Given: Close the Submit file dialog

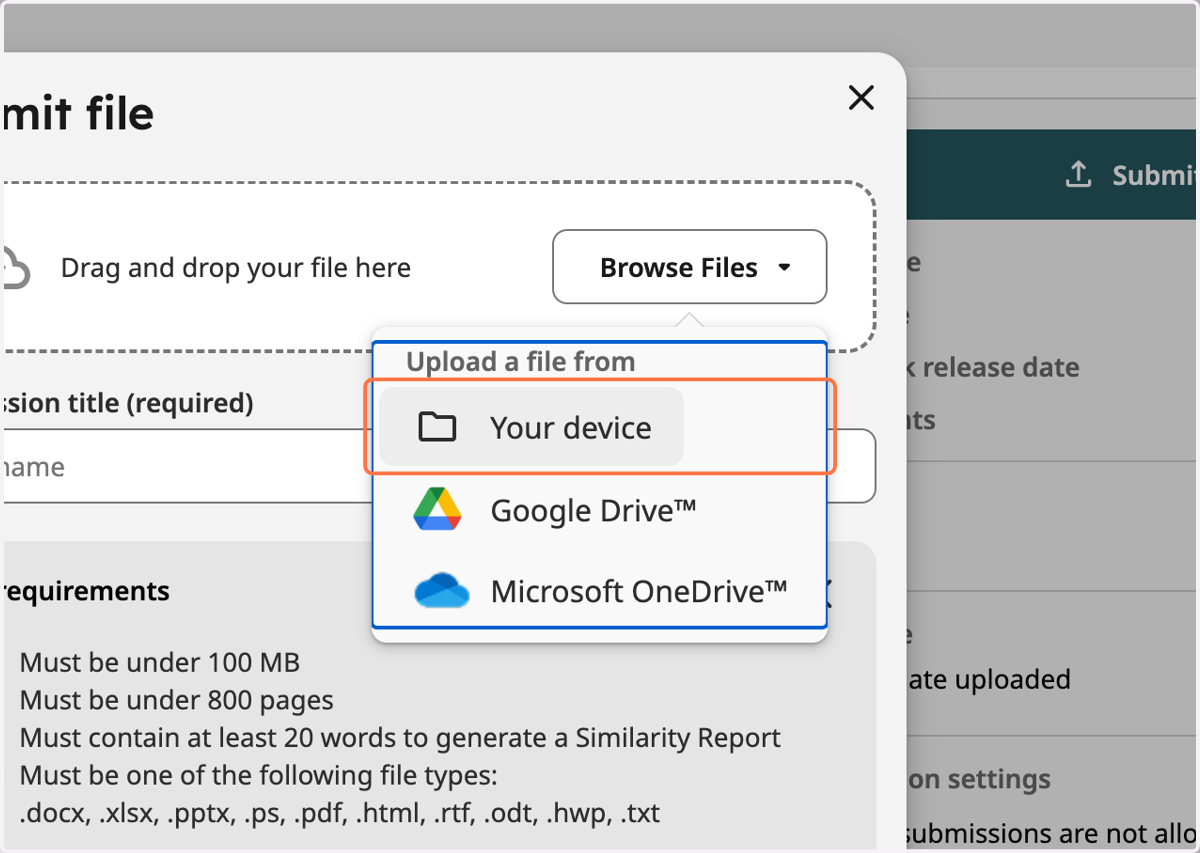Looking at the screenshot, I should 861,97.
